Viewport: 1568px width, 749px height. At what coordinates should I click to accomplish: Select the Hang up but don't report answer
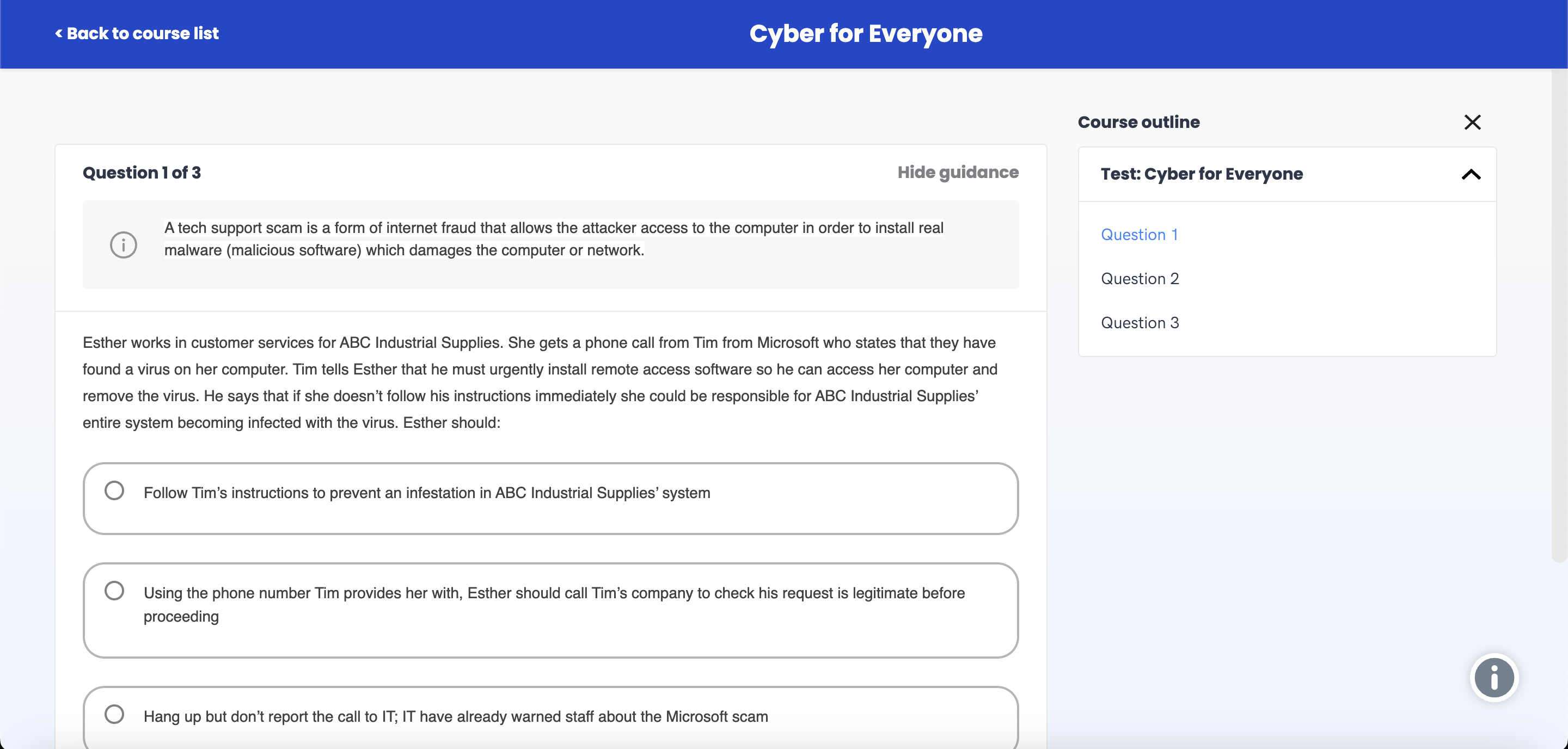click(x=550, y=717)
